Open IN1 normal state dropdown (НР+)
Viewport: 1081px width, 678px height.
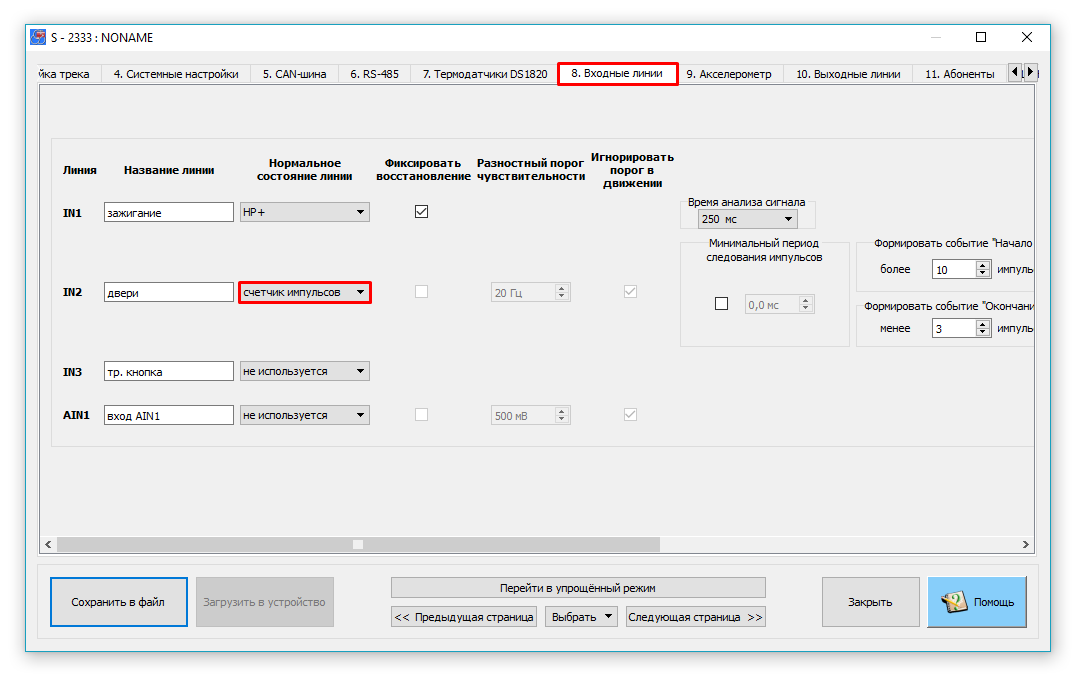305,212
